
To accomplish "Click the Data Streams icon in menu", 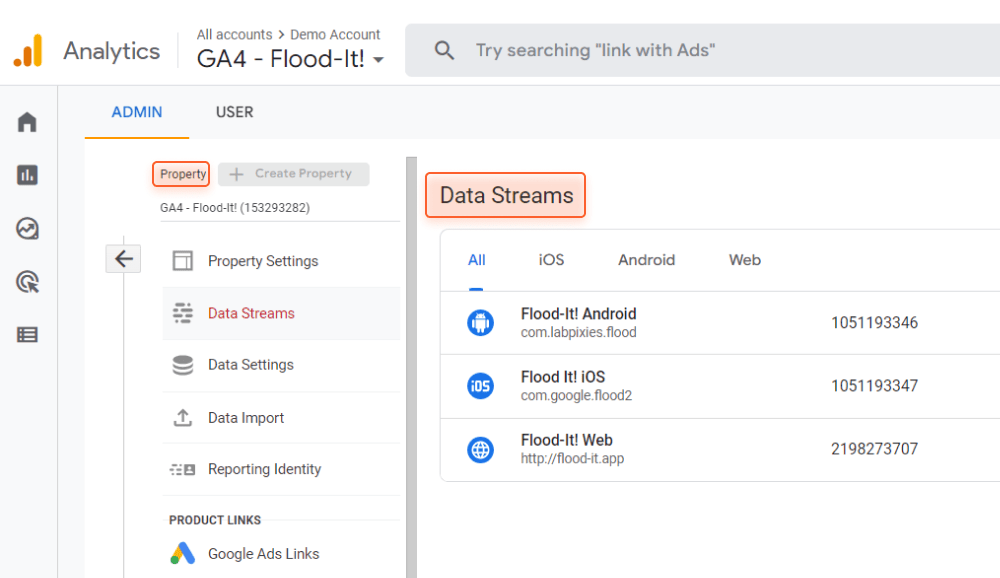I will coord(182,313).
